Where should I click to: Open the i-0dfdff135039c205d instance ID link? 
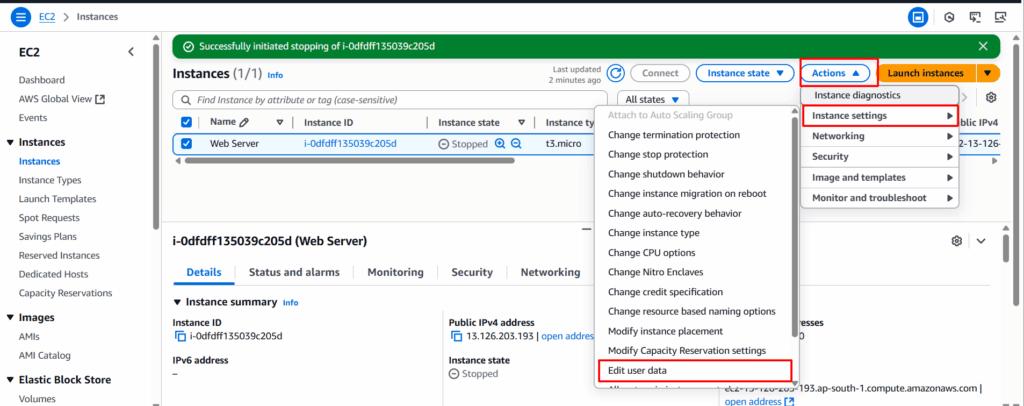point(350,144)
